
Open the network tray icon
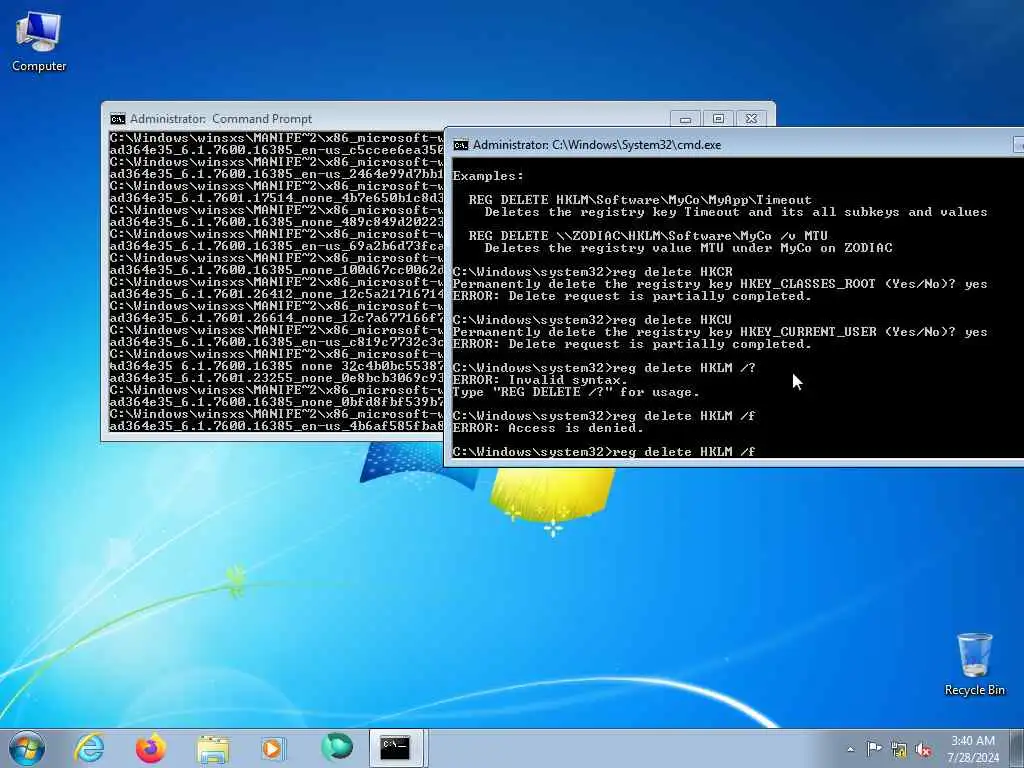[899, 750]
